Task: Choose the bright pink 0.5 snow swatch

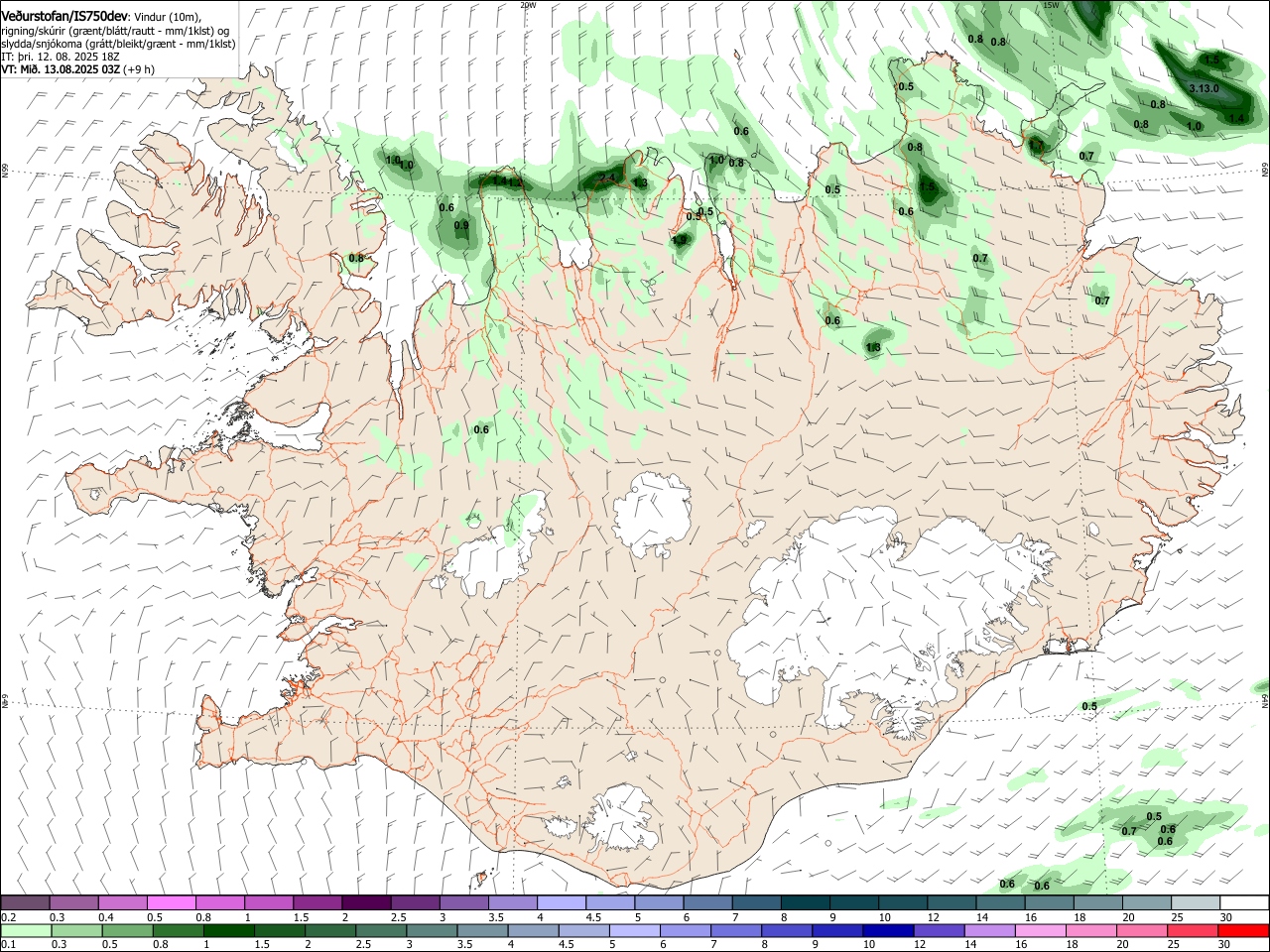Action: tap(171, 903)
